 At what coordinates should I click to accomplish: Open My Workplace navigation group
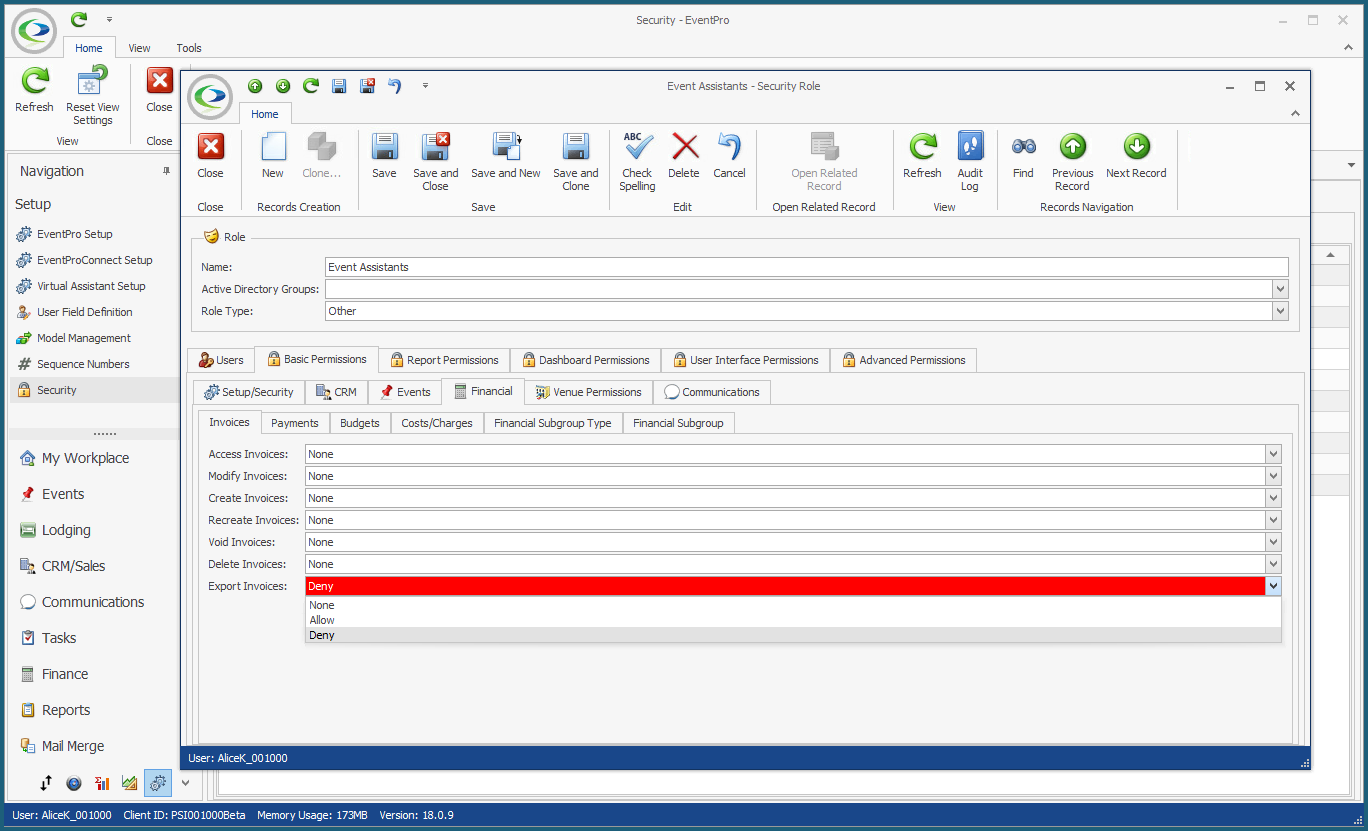[85, 458]
